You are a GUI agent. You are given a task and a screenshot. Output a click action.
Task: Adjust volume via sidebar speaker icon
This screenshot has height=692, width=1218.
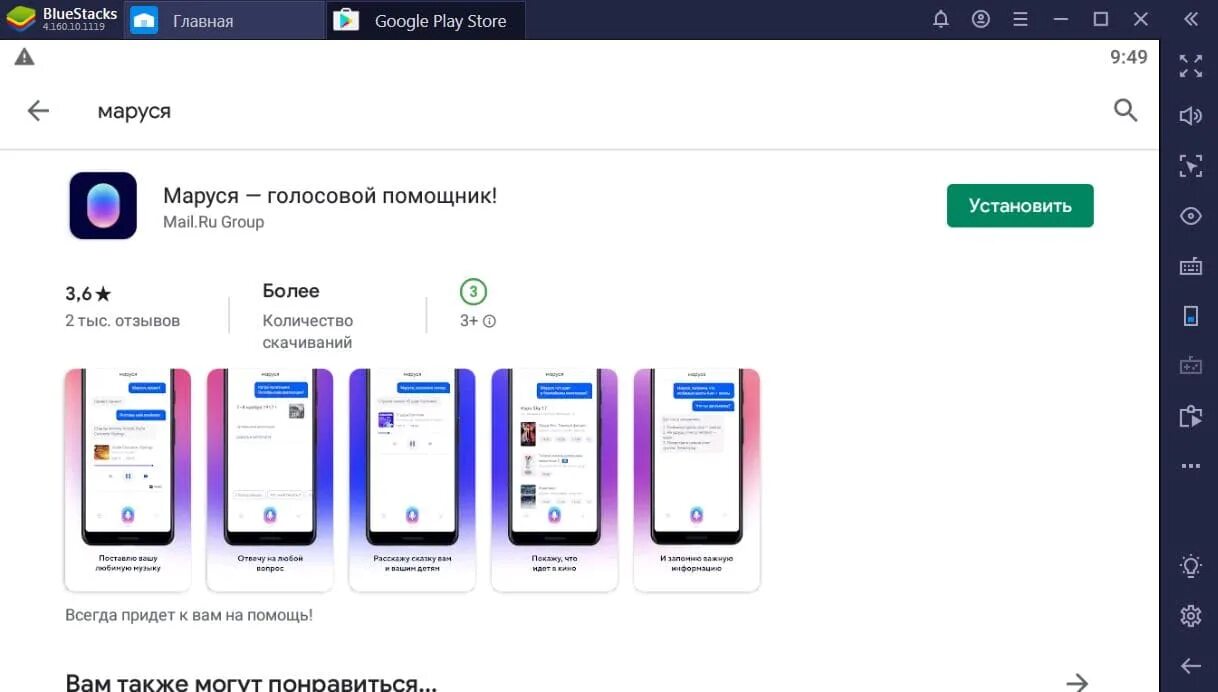[x=1190, y=116]
